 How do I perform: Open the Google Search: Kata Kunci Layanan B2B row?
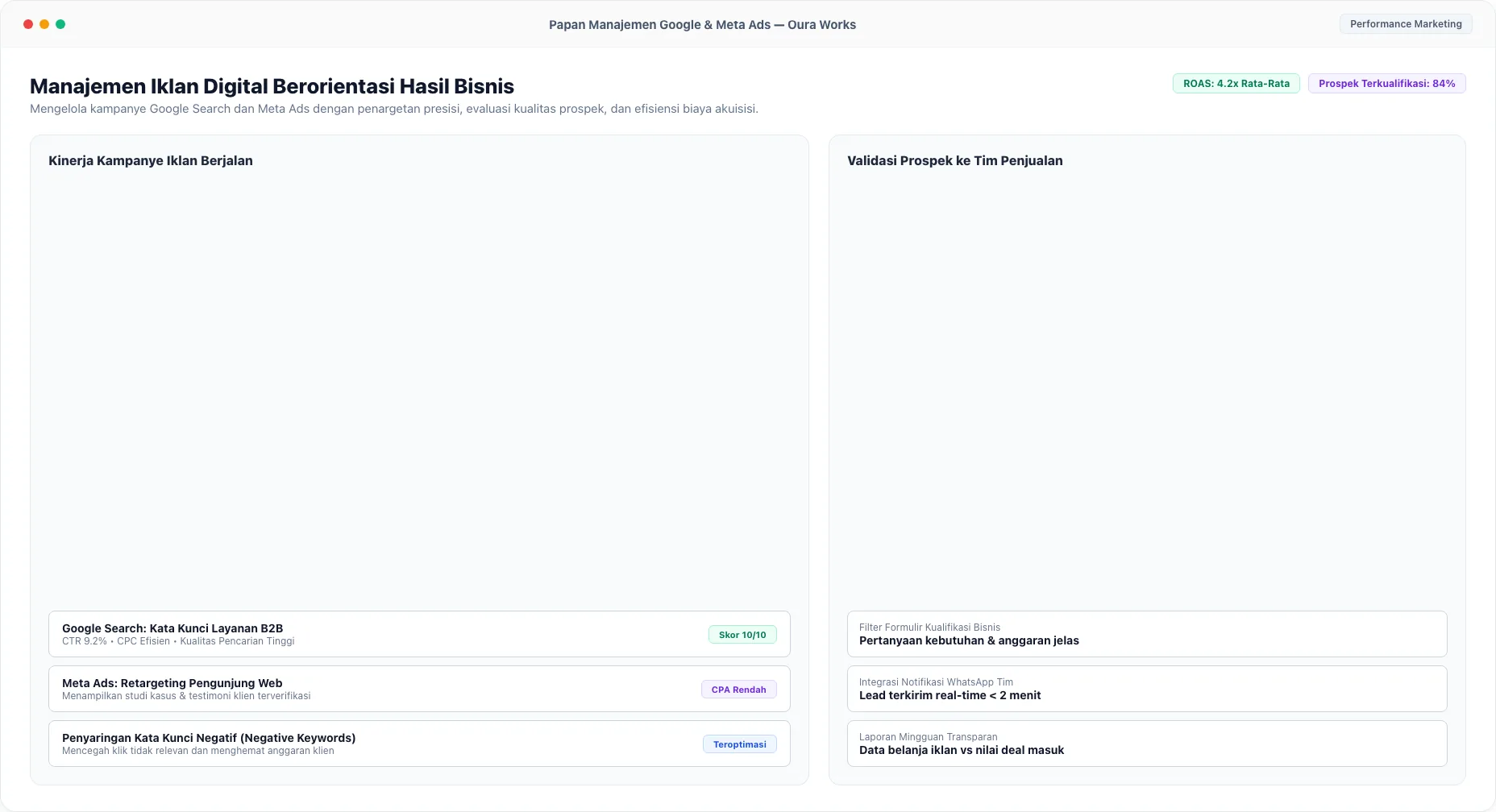tap(419, 634)
